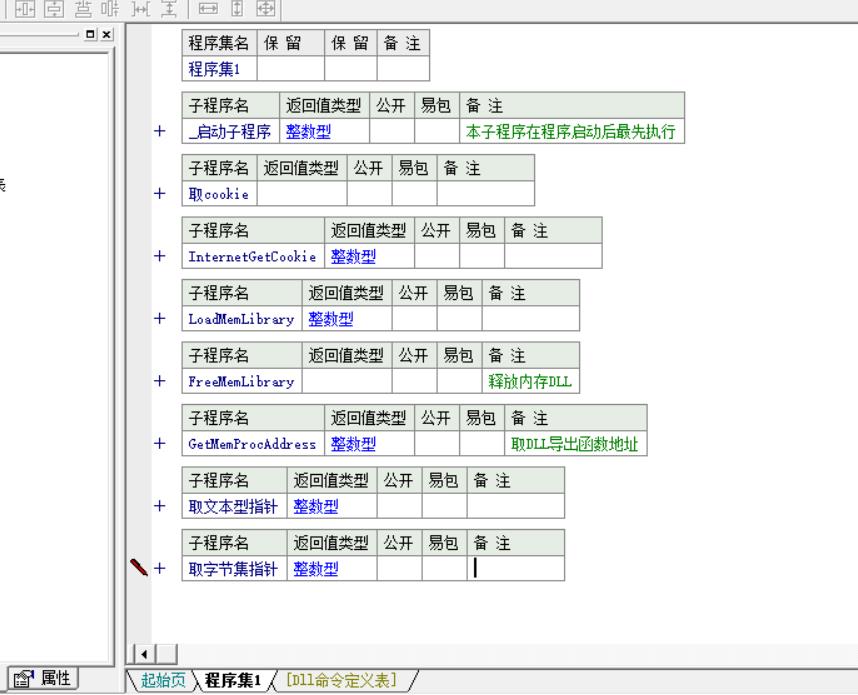
Task: Expand the InternetGetCookie subroutine
Action: (160, 256)
